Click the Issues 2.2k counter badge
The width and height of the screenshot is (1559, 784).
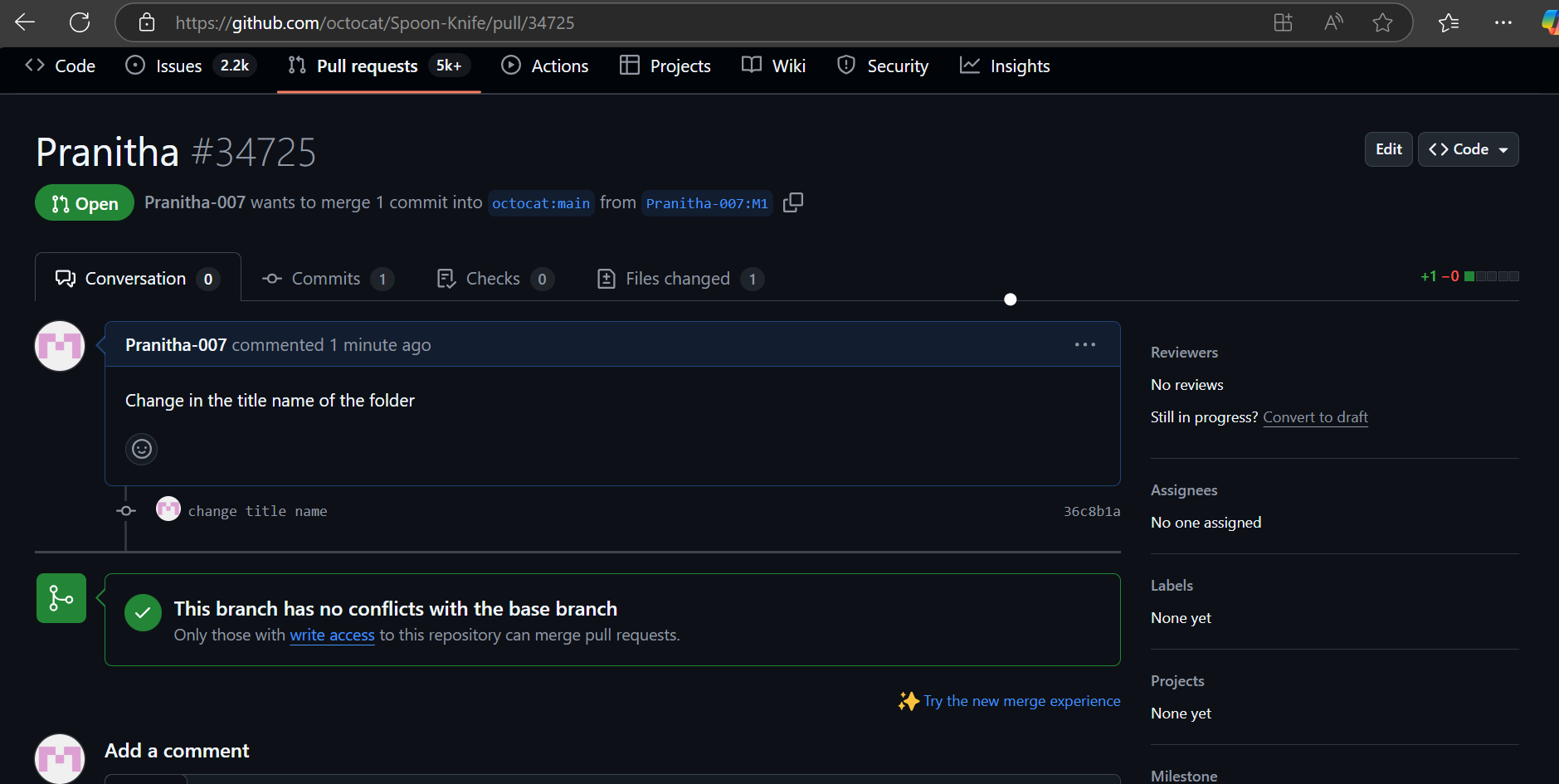coord(235,66)
